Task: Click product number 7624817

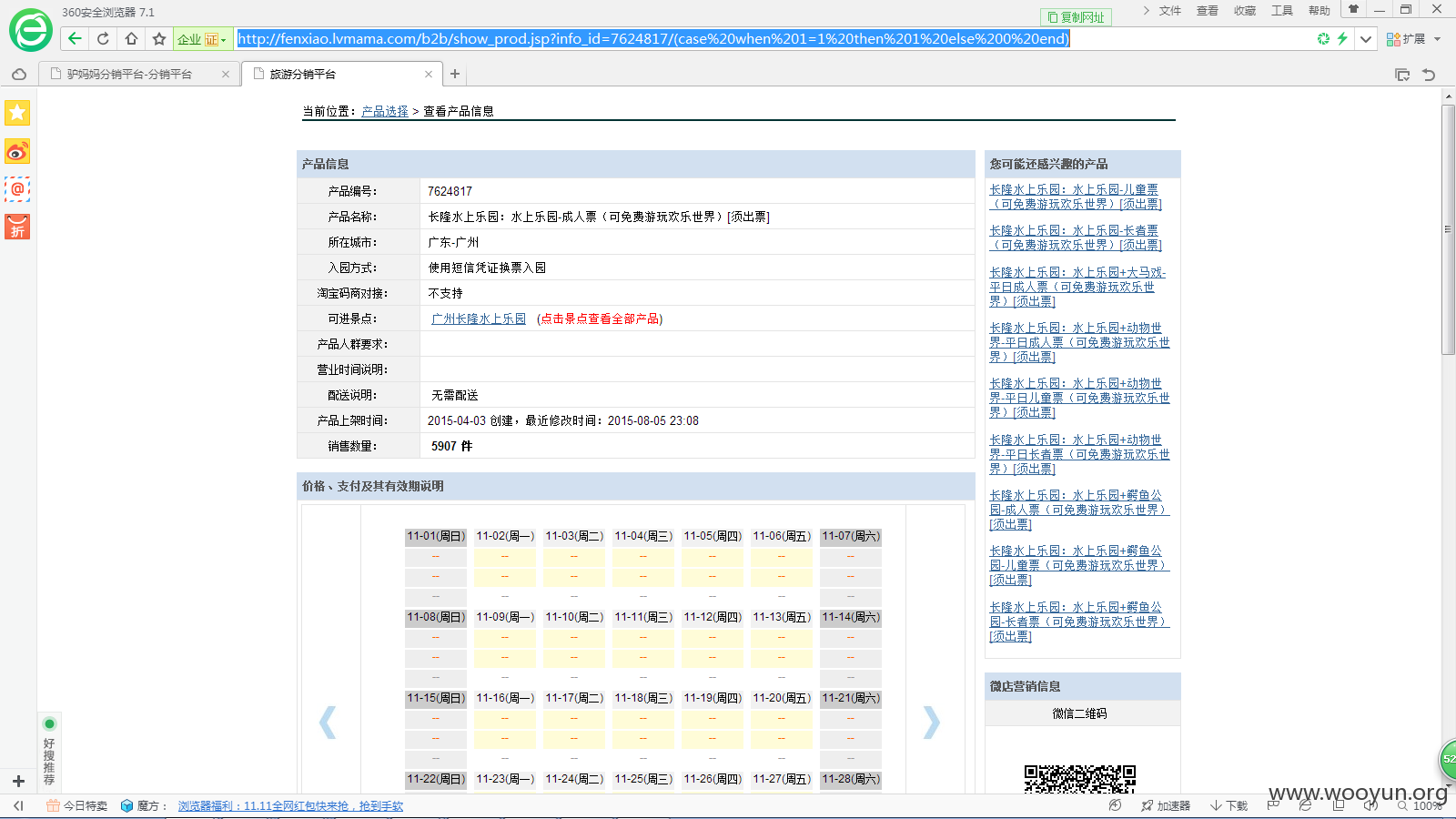Action: click(x=450, y=191)
